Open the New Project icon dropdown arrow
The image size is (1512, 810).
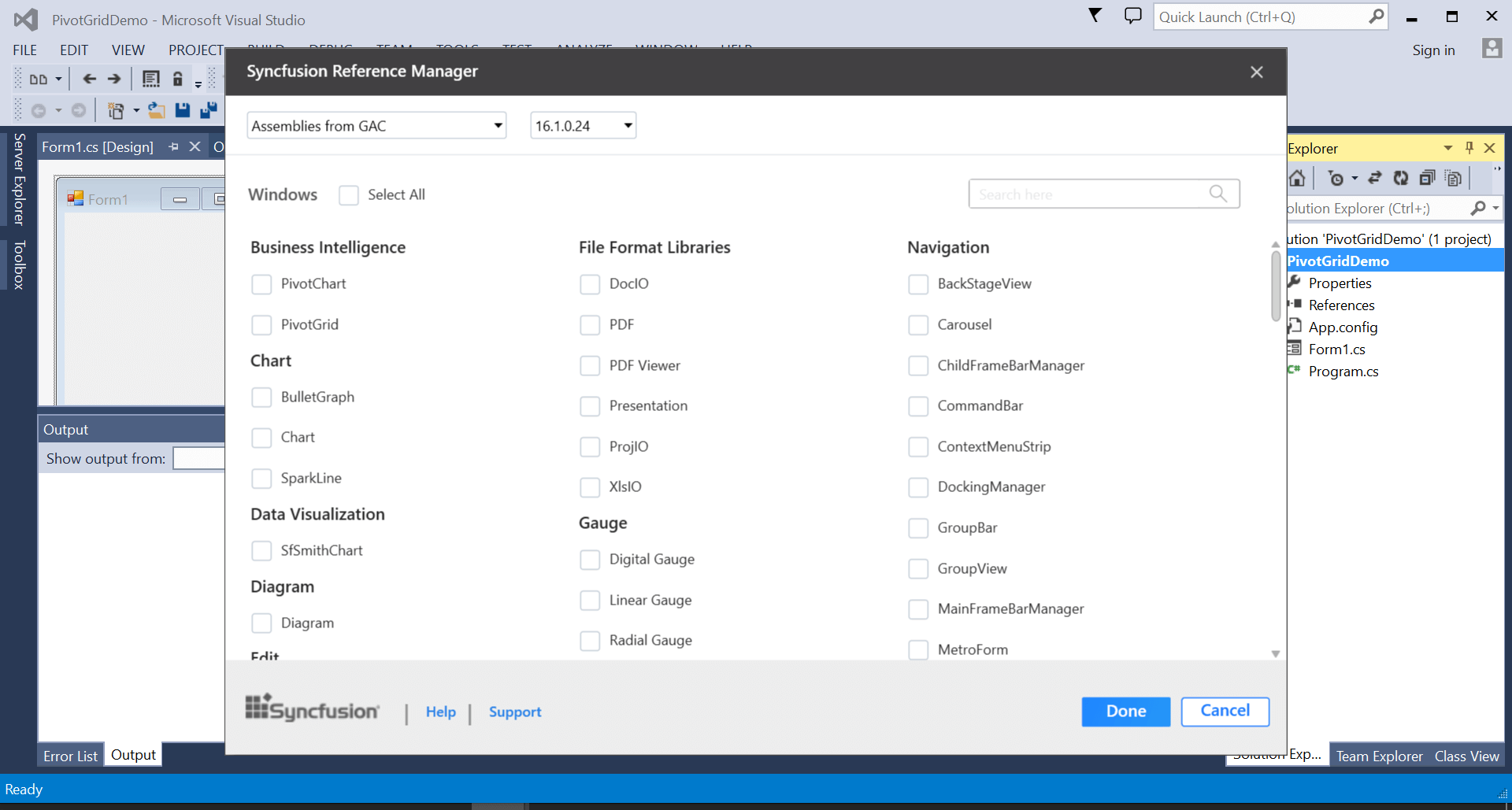click(136, 110)
